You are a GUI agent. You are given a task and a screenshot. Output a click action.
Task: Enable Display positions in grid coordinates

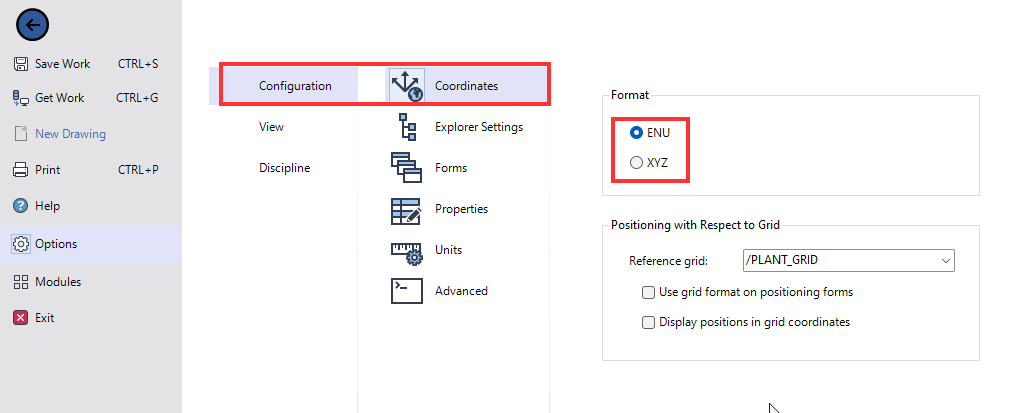coord(649,322)
